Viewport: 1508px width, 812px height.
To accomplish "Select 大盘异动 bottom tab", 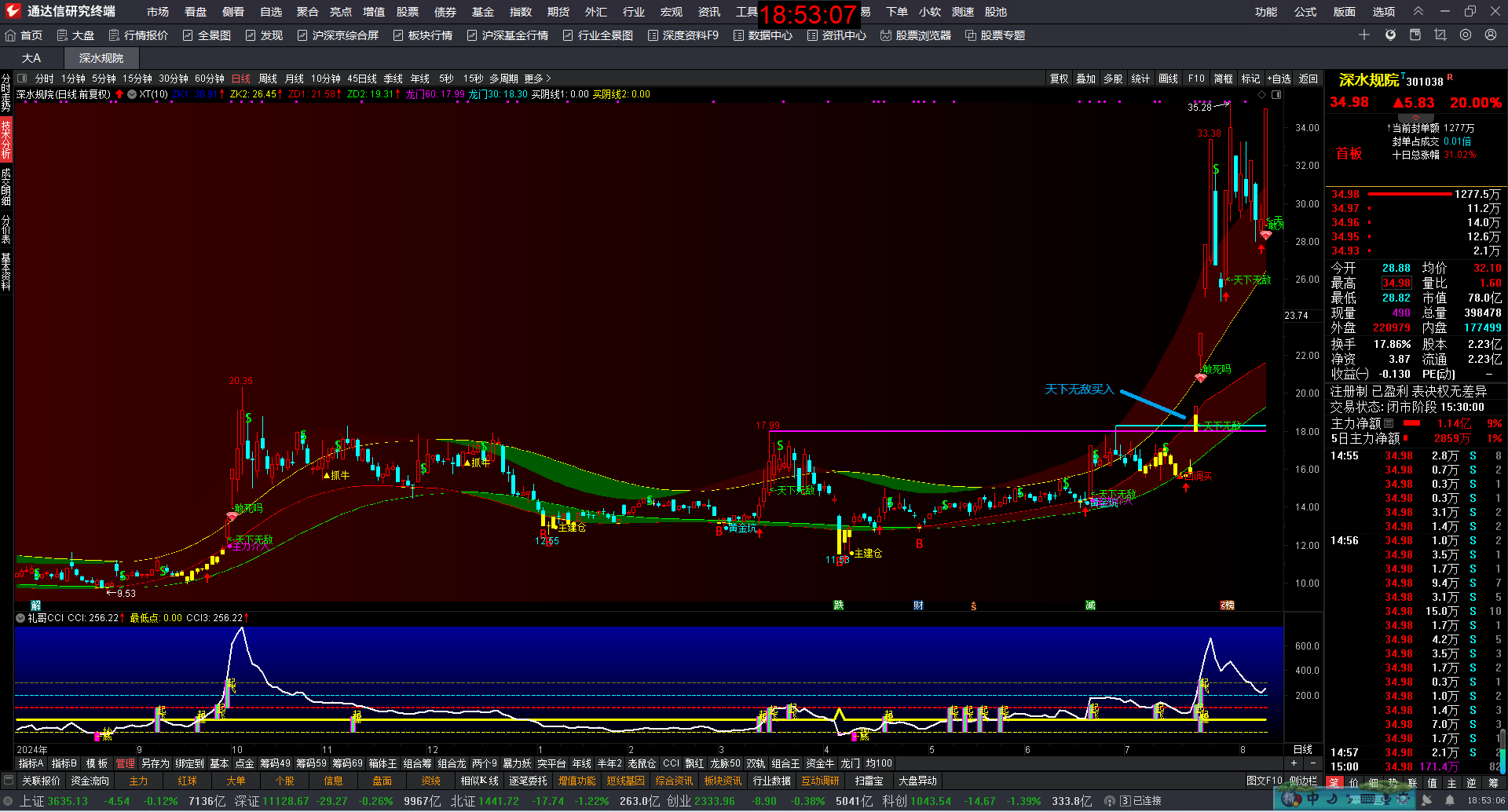I will tap(917, 781).
